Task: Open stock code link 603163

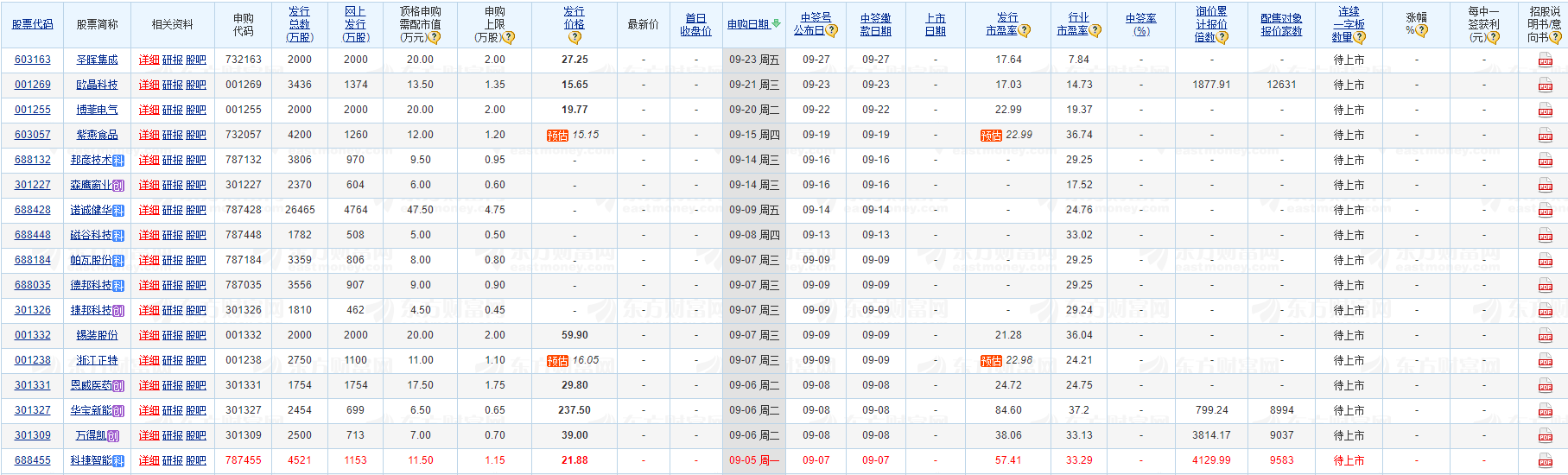Action: tap(33, 60)
